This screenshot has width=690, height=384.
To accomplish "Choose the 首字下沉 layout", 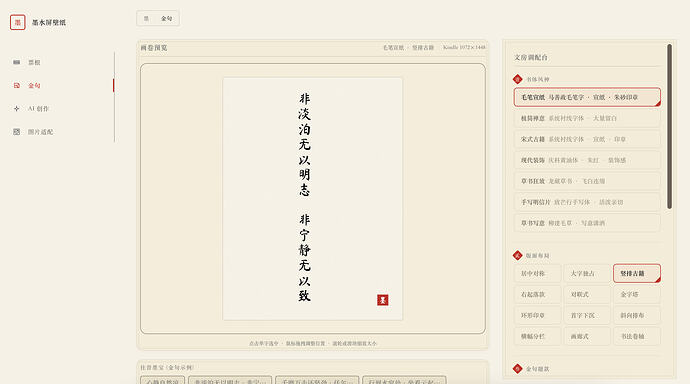I will pyautogui.click(x=587, y=315).
